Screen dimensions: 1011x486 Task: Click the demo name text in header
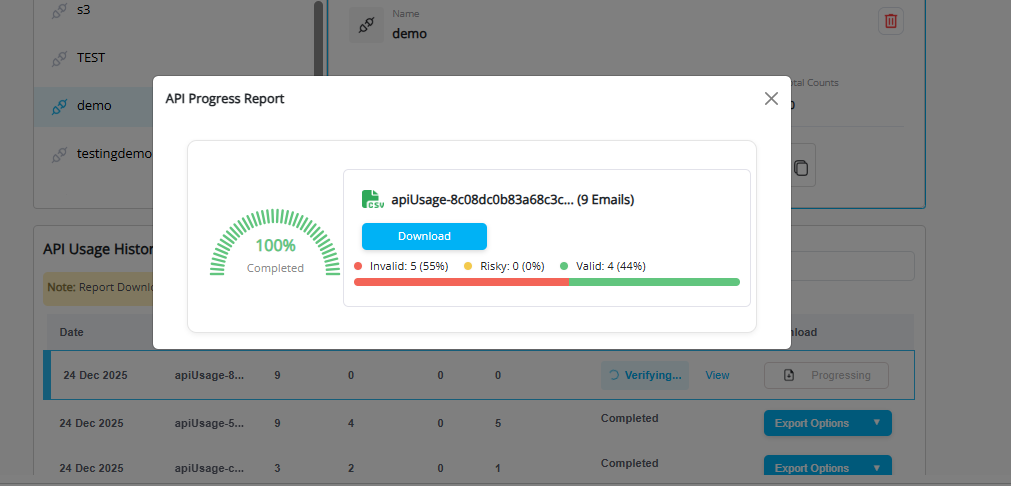[409, 34]
